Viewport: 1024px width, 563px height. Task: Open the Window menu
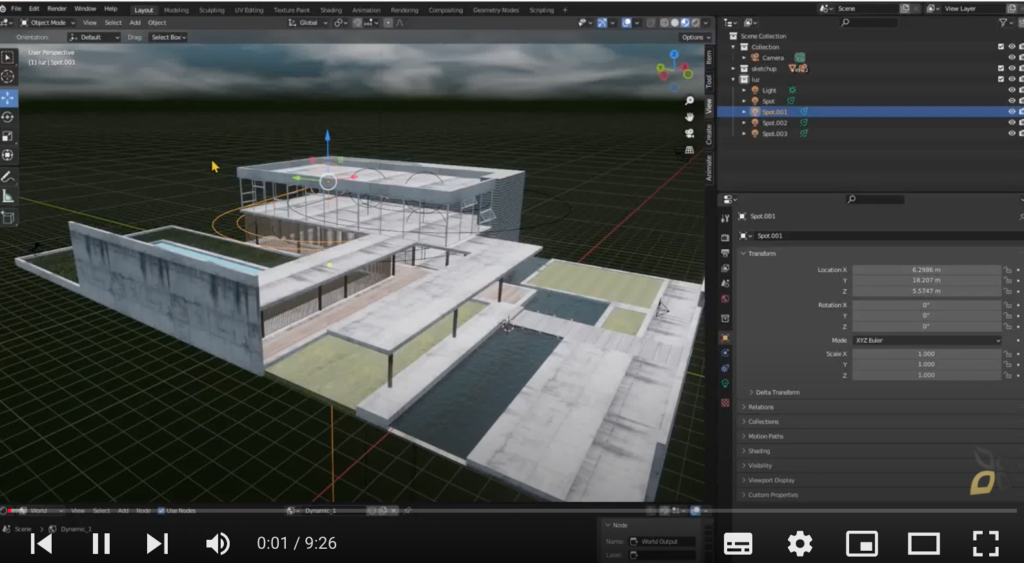(x=85, y=8)
